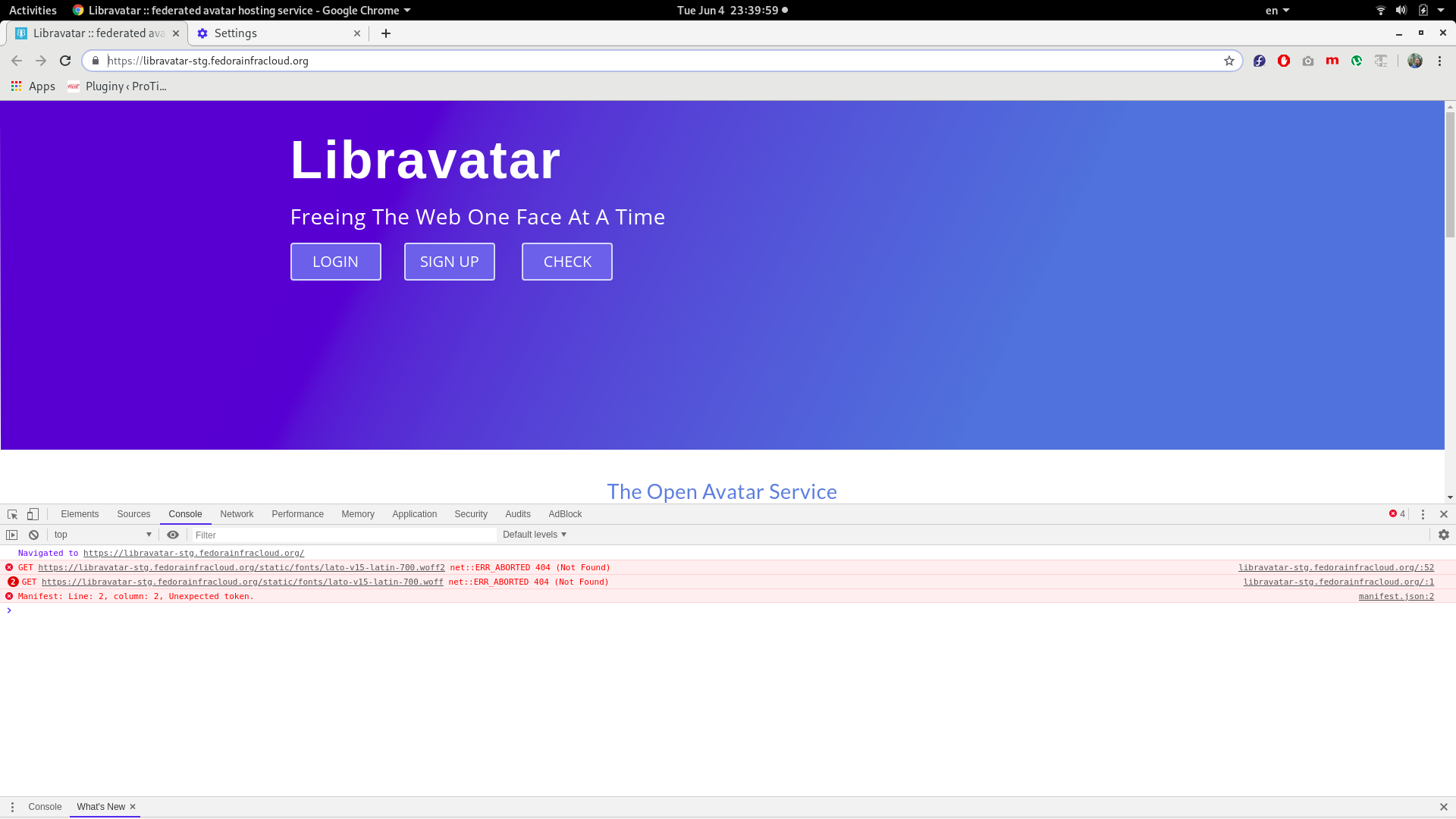Expand the Default levels dropdown
1456x819 pixels.
pyautogui.click(x=535, y=535)
